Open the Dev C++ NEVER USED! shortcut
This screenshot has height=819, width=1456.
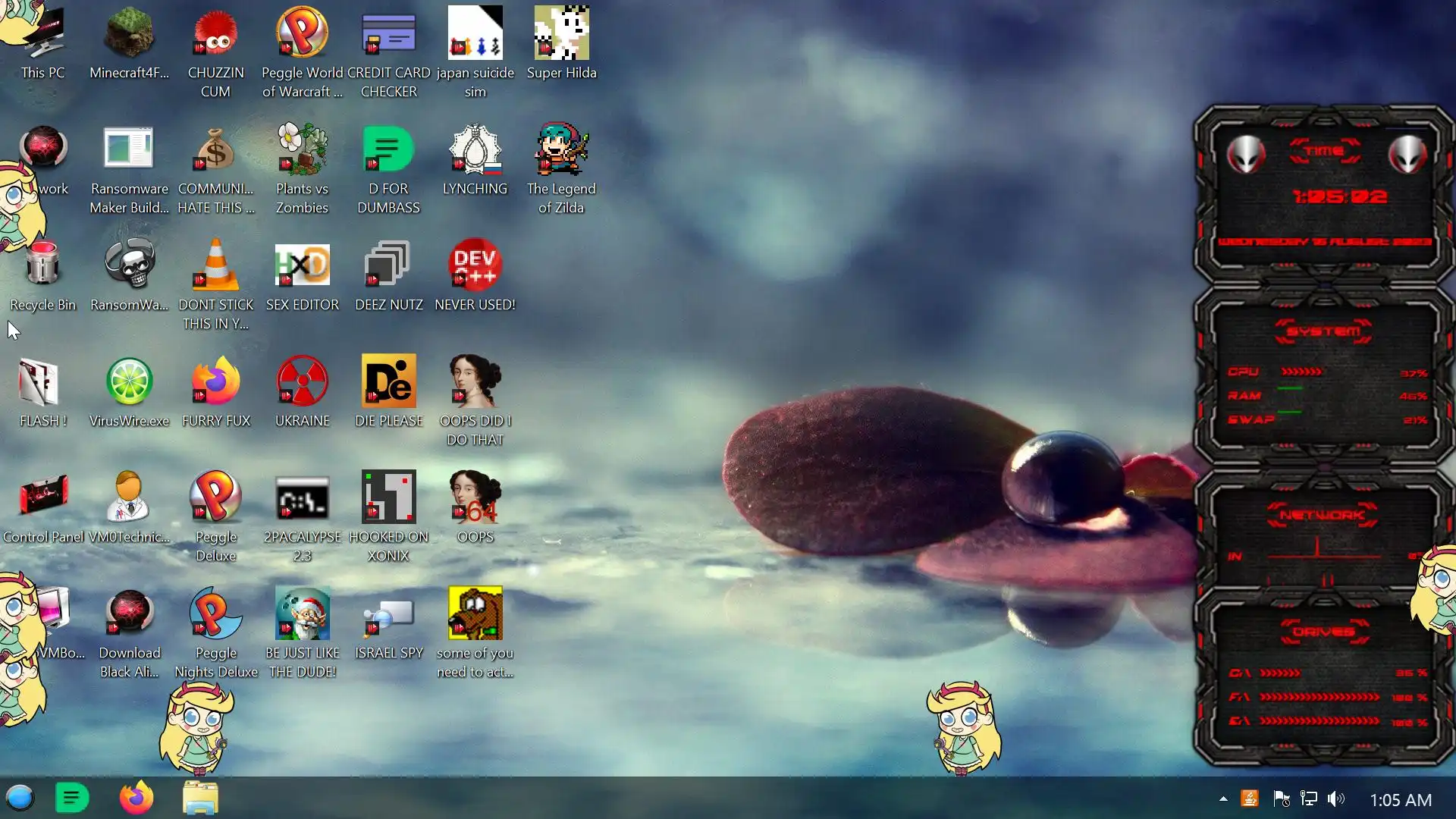(475, 265)
